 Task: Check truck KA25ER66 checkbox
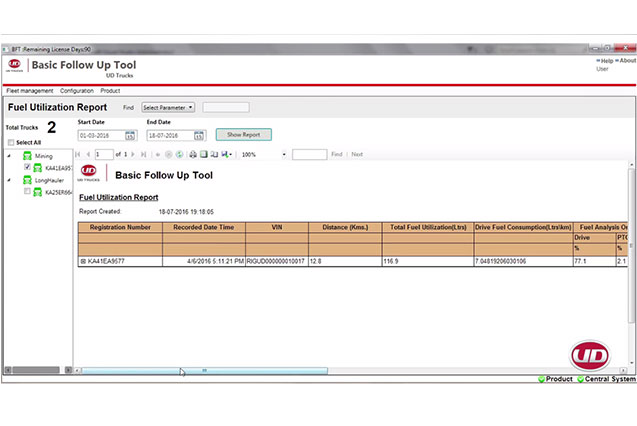point(27,191)
